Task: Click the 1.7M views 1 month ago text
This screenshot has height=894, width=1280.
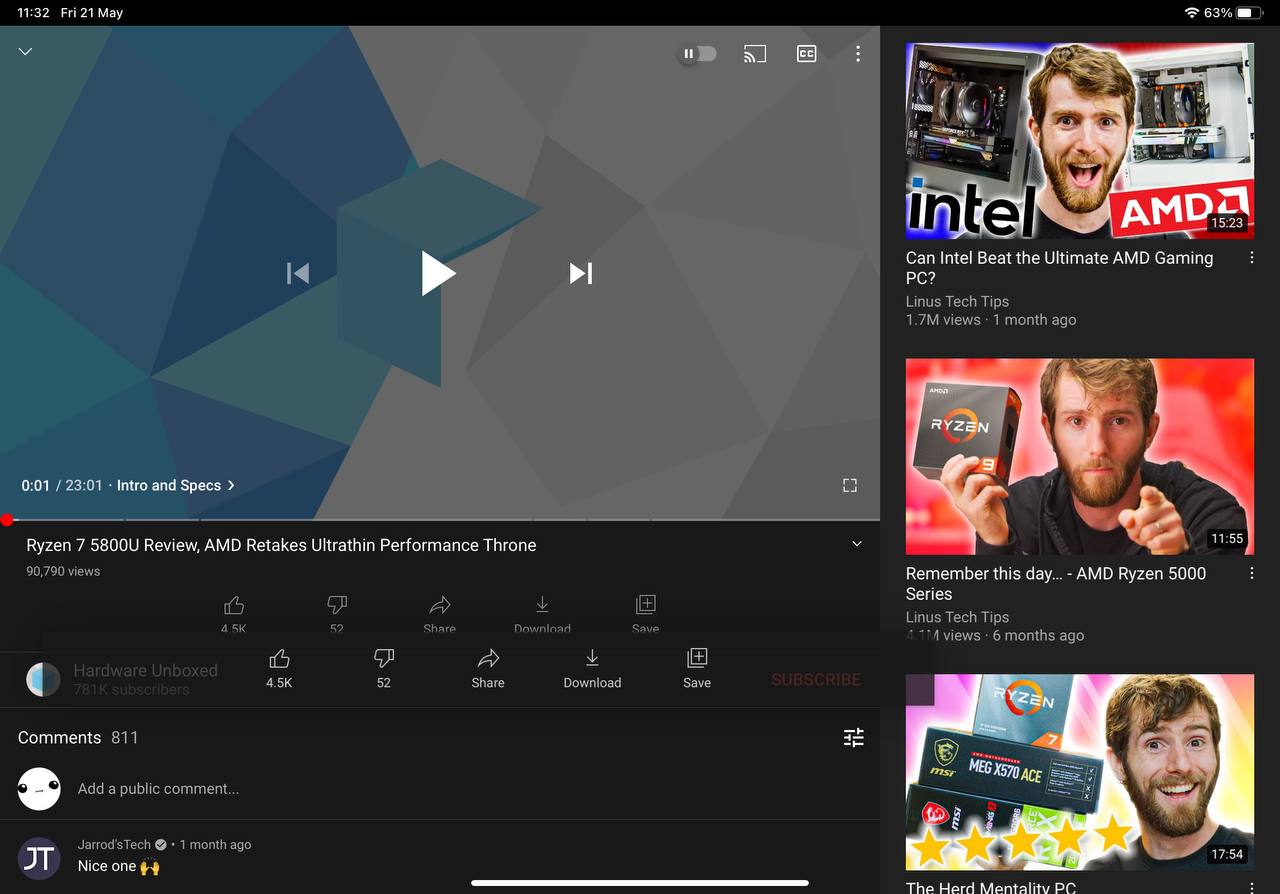Action: pyautogui.click(x=991, y=320)
